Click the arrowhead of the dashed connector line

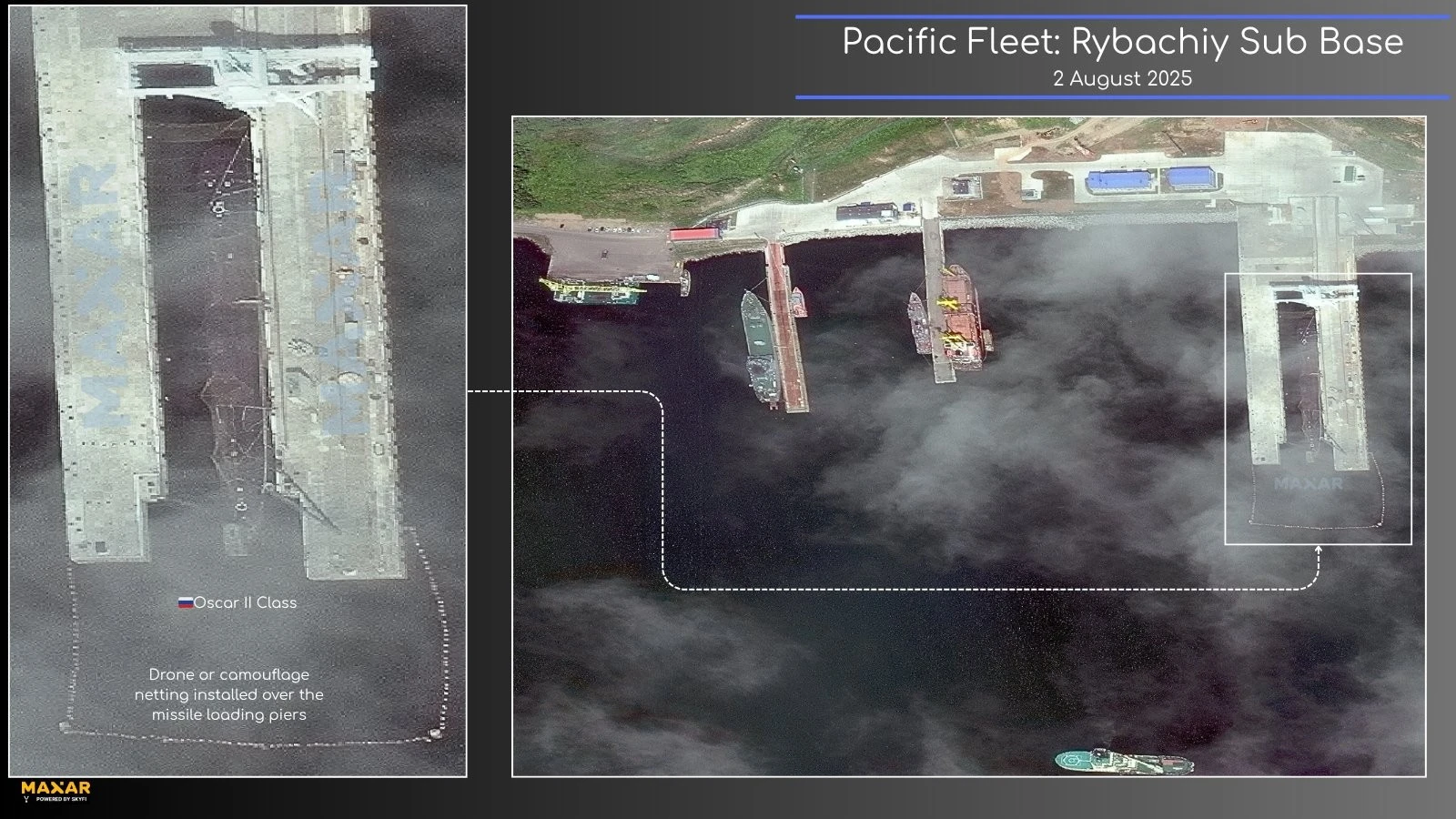pos(1318,550)
